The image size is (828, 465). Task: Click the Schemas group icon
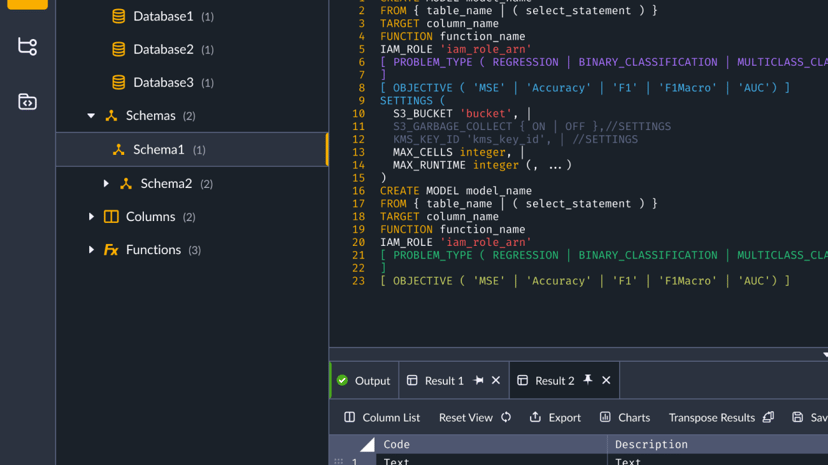tap(111, 116)
